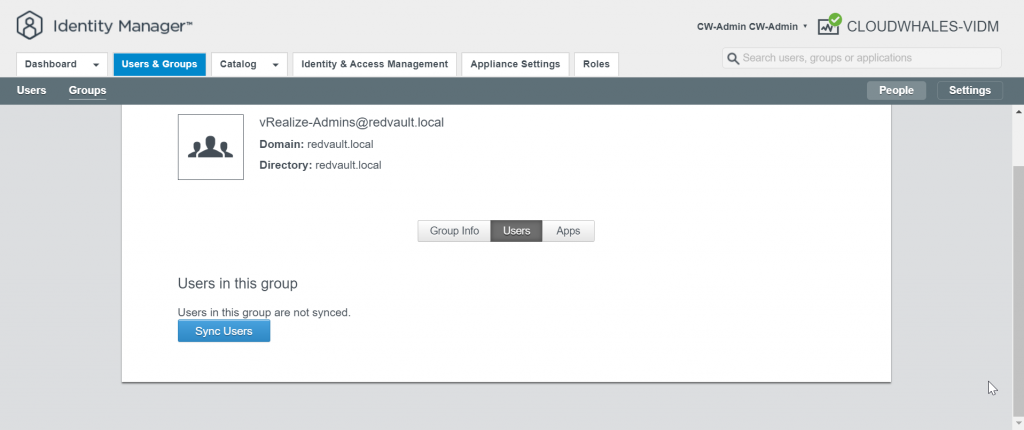Open the Appliance Settings tab
Screen dimensions: 1024x430
515,64
